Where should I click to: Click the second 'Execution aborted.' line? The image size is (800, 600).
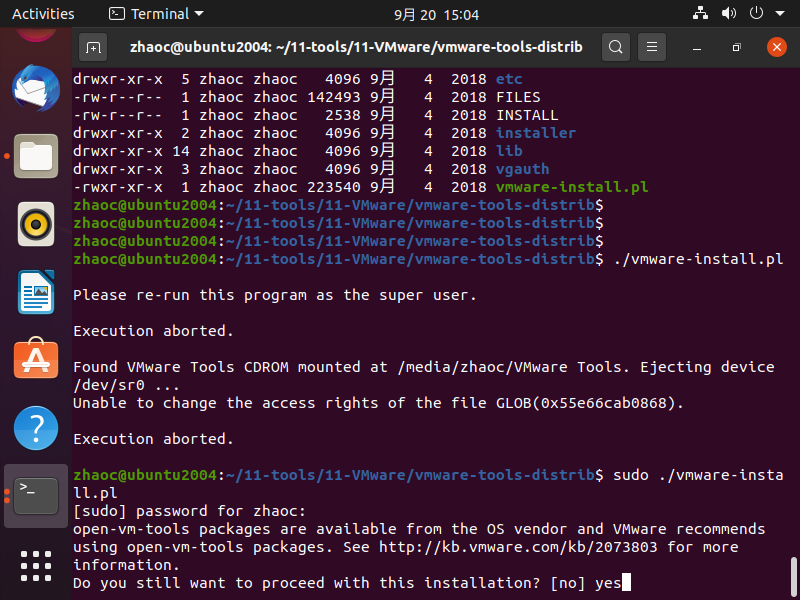click(153, 439)
